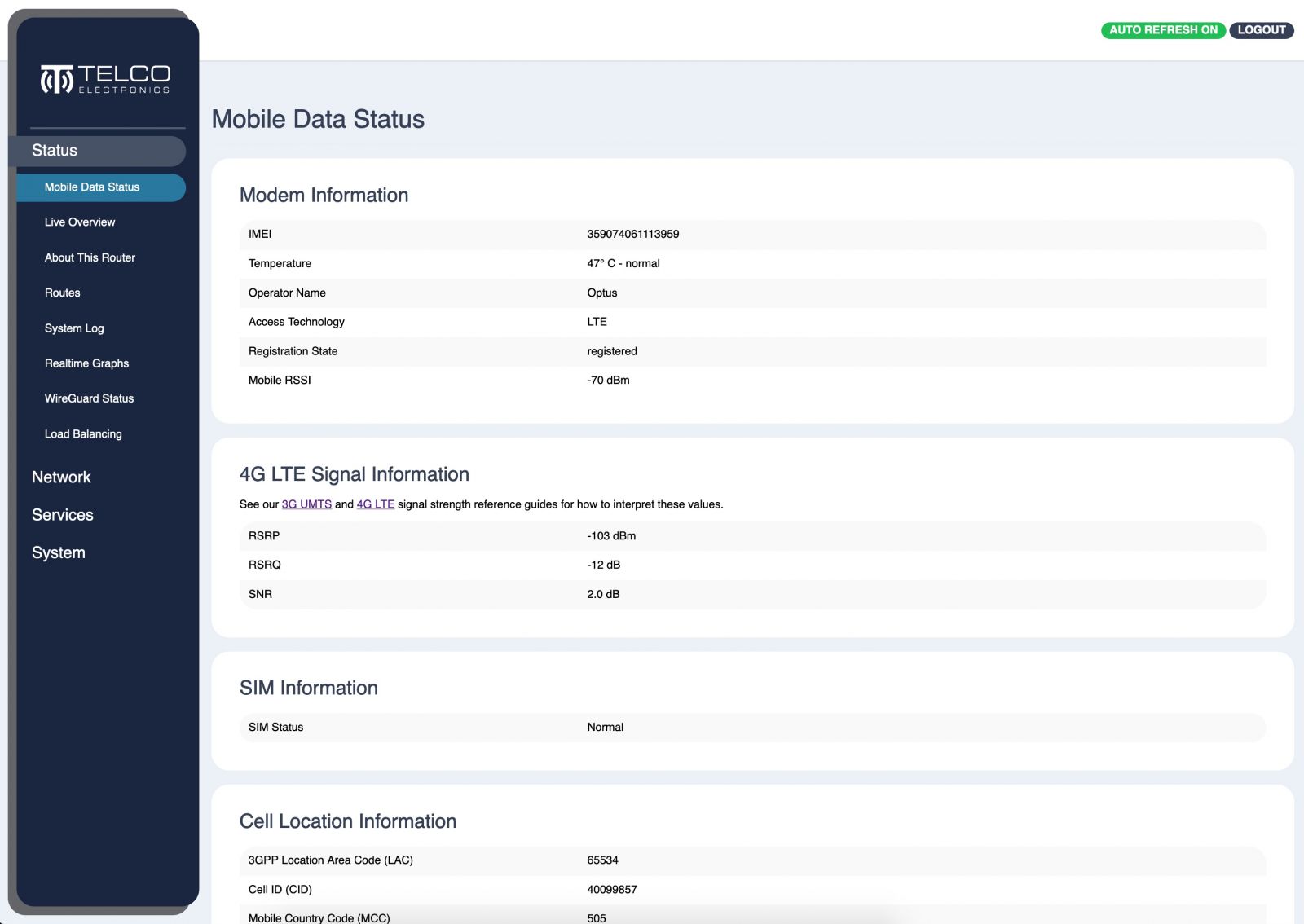The image size is (1304, 924).
Task: Click the SNR value 2.0 dB
Action: coord(603,594)
